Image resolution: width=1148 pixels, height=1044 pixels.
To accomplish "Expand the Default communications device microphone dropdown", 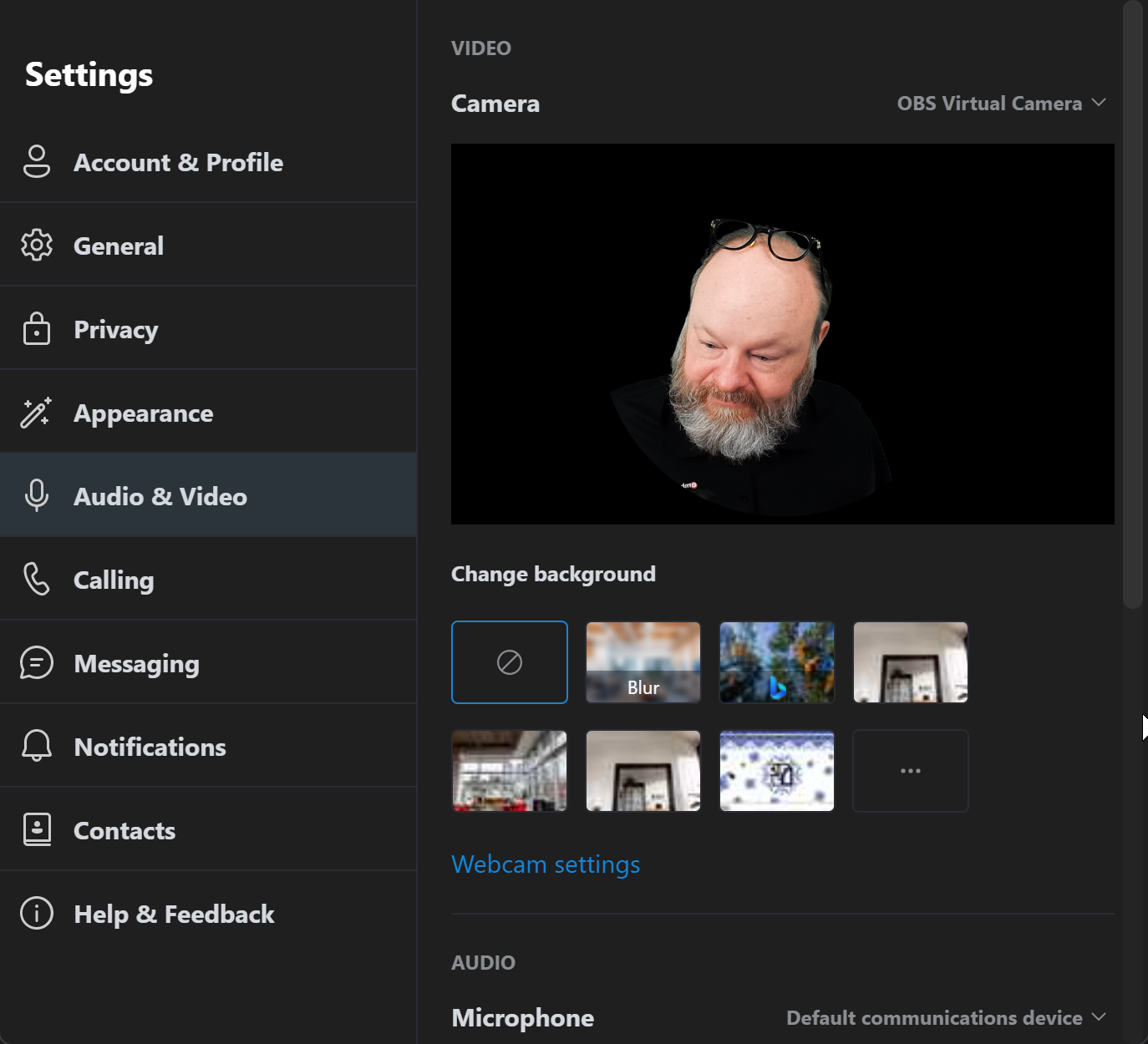I will click(946, 1018).
